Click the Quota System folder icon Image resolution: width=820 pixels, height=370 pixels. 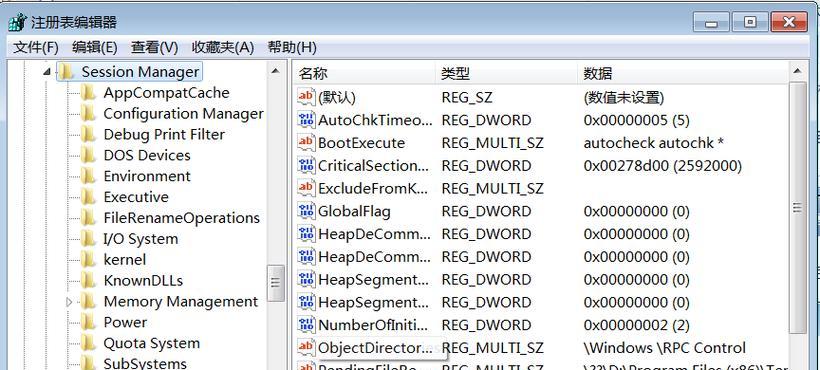pos(88,343)
